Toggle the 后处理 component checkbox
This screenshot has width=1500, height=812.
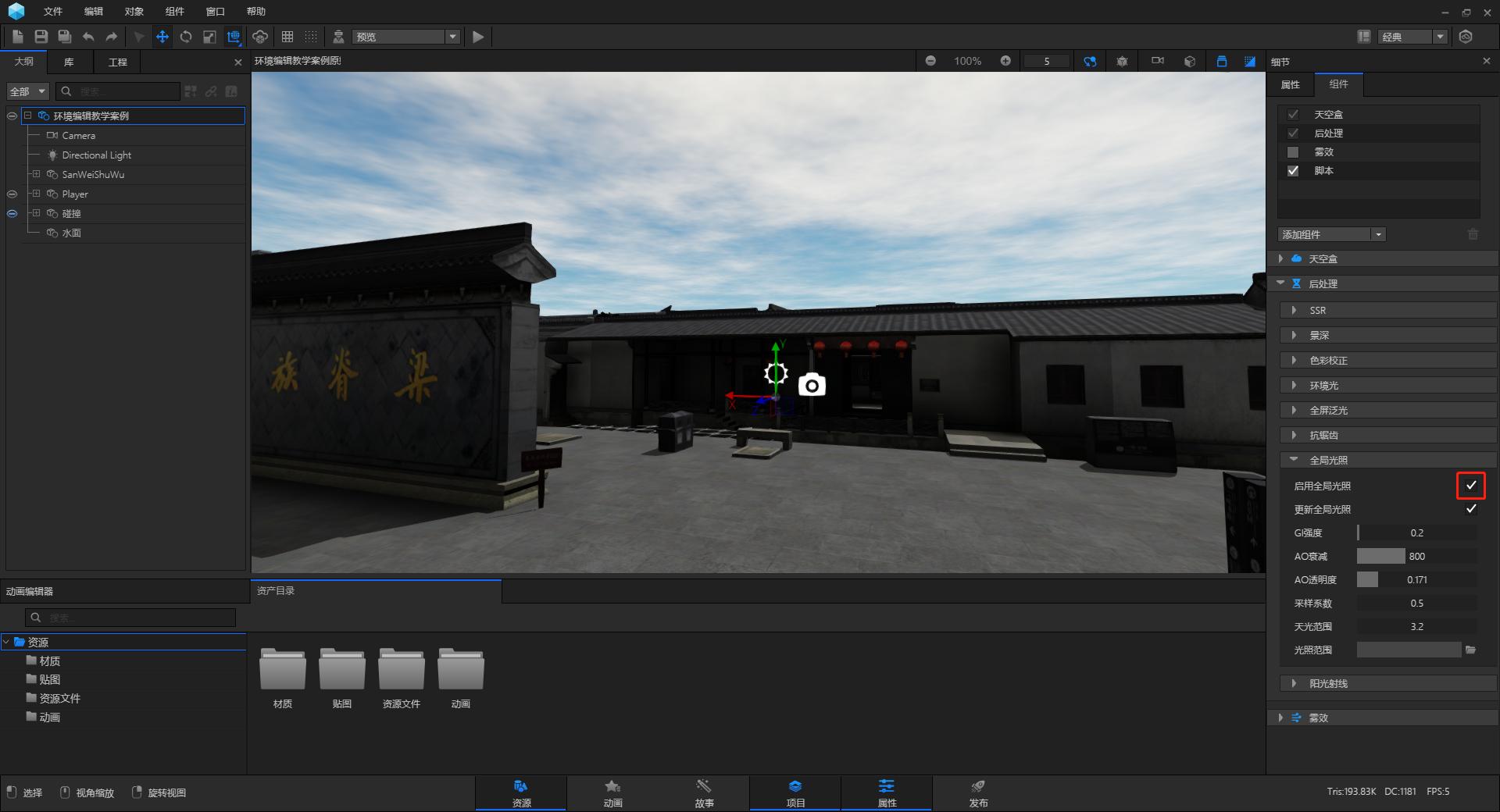pos(1293,134)
